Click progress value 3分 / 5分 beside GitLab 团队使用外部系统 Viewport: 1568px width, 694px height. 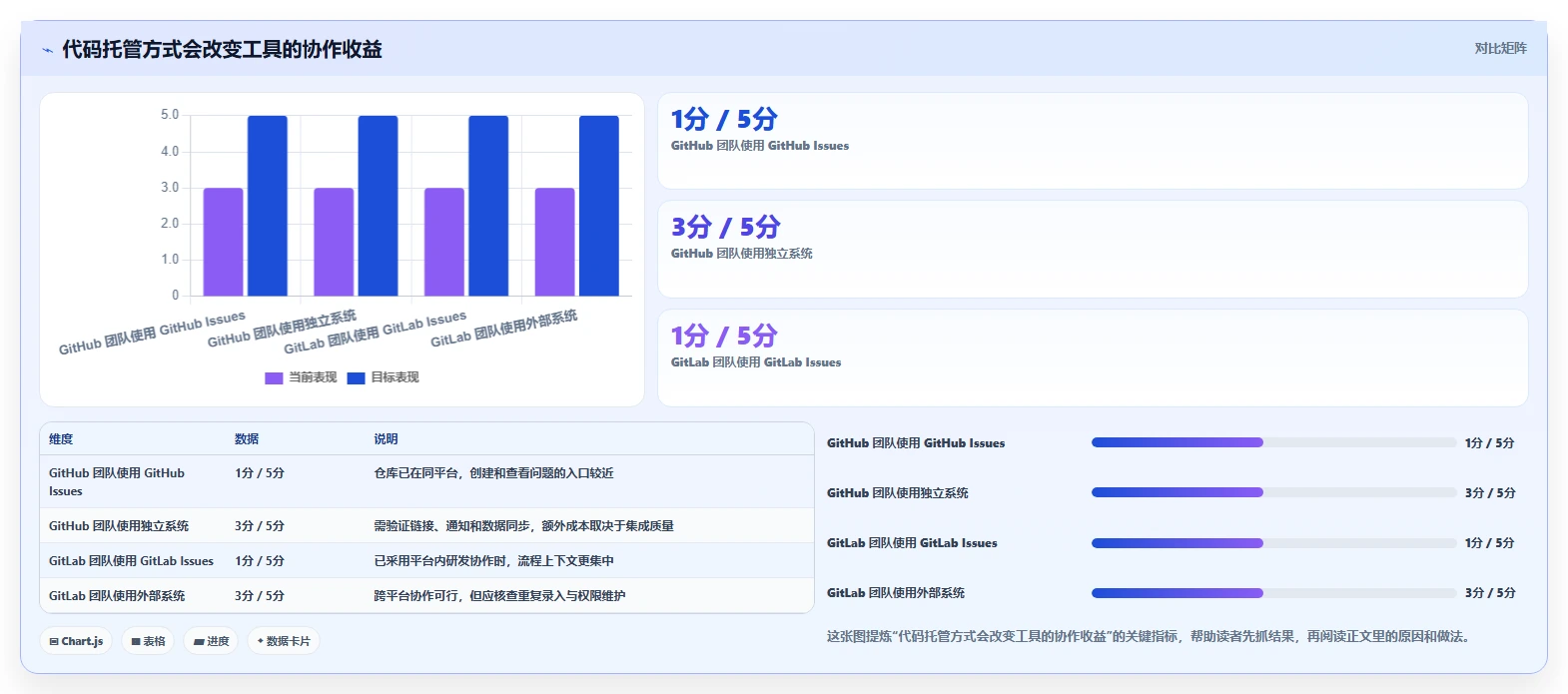point(1490,593)
